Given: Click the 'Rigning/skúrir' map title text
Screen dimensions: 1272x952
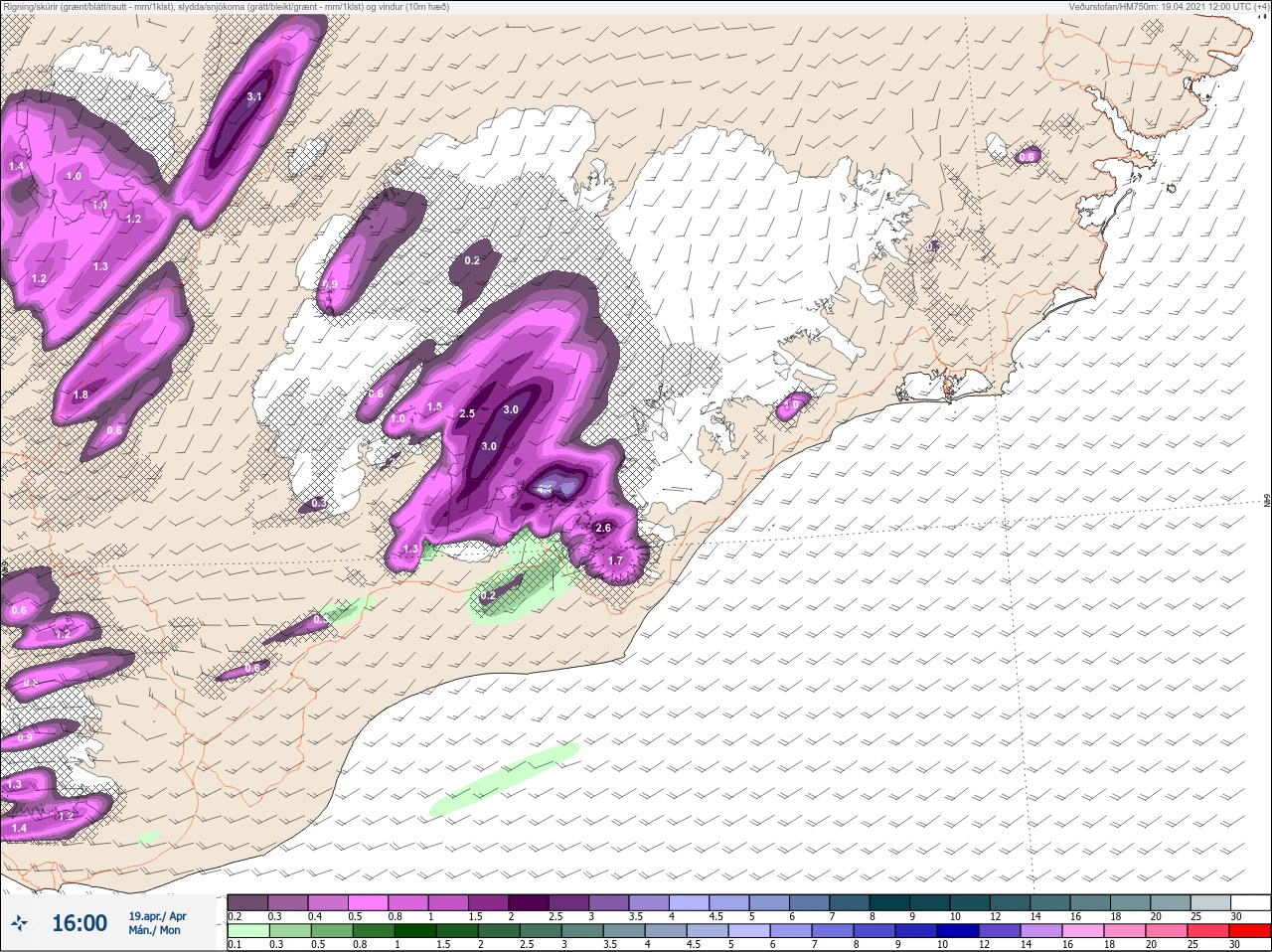Looking at the screenshot, I should point(225,6).
